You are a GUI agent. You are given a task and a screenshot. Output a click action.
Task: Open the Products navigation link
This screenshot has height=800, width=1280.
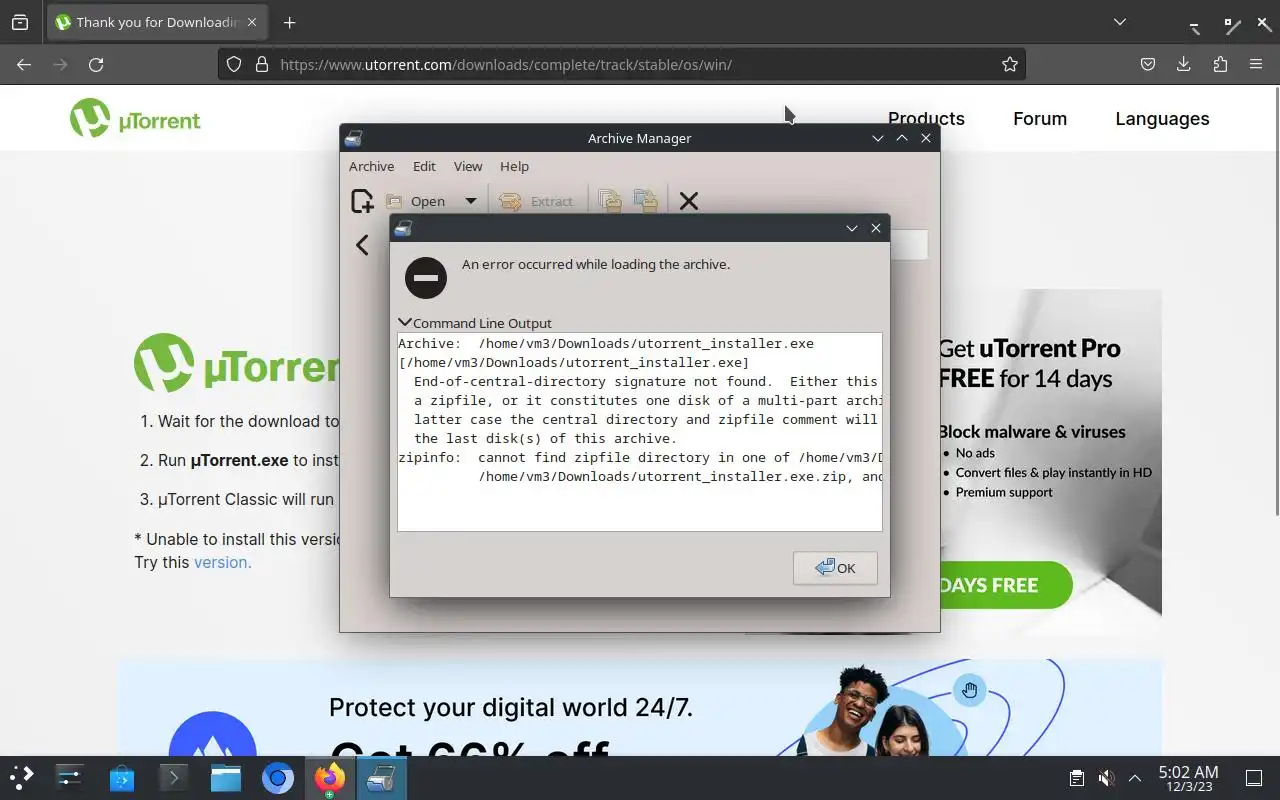[926, 118]
